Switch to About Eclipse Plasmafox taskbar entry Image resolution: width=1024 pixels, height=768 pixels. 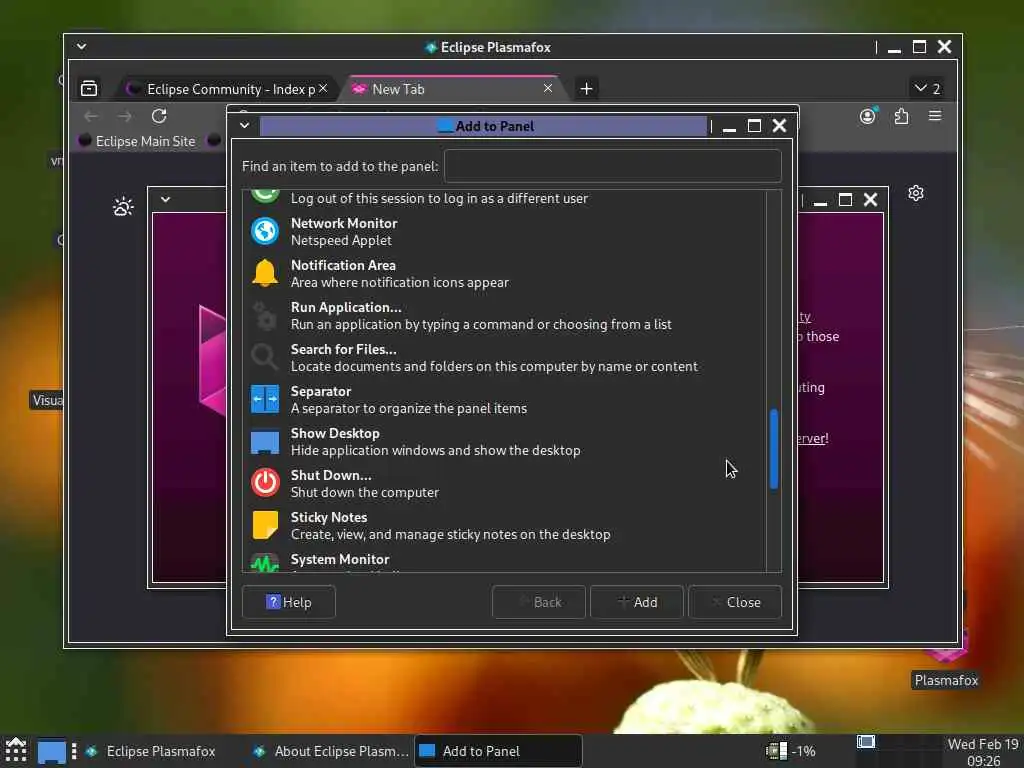(331, 751)
